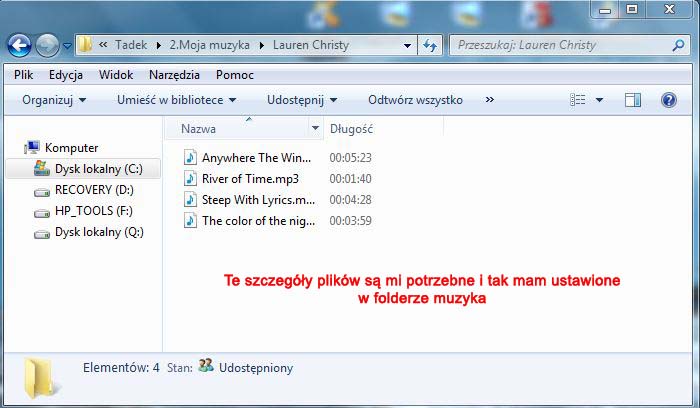Screen dimensions: 700x408
Task: Open Nazwa column filter dropdown arrow
Action: coord(315,129)
